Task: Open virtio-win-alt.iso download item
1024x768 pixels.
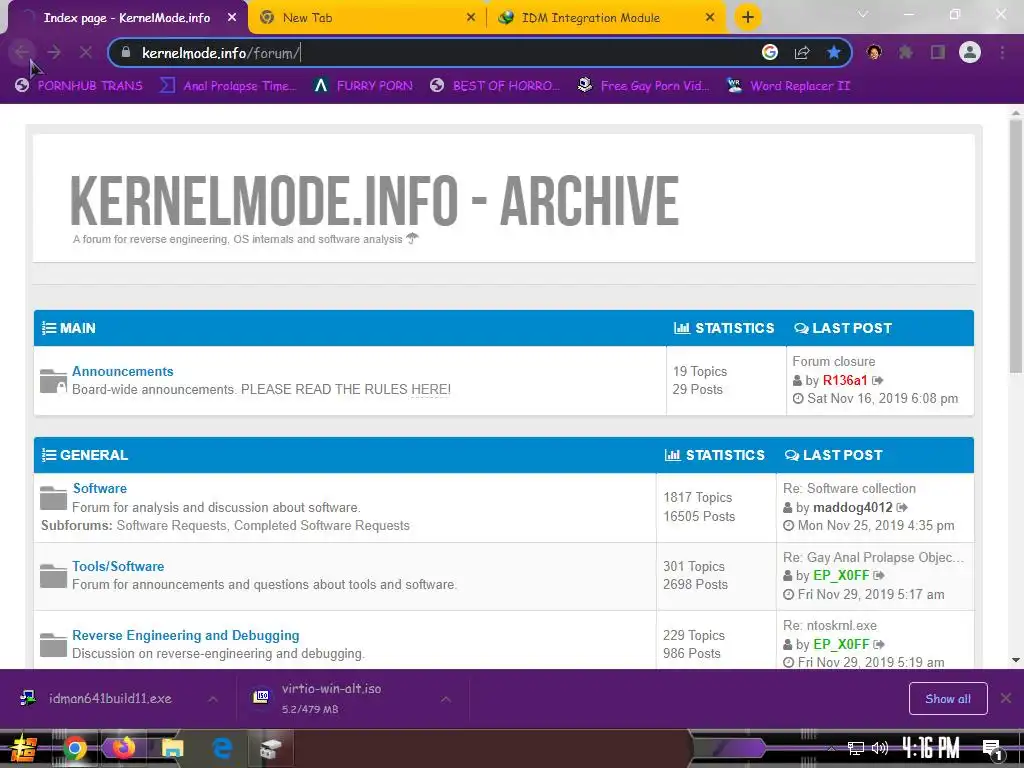Action: (331, 698)
